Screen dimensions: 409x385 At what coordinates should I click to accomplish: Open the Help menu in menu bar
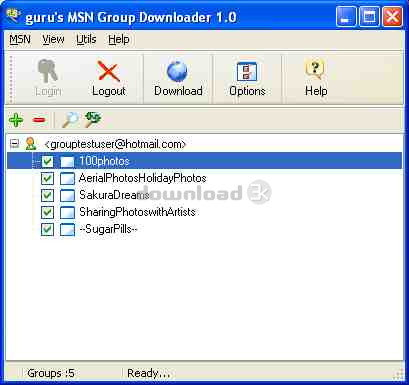coord(119,39)
